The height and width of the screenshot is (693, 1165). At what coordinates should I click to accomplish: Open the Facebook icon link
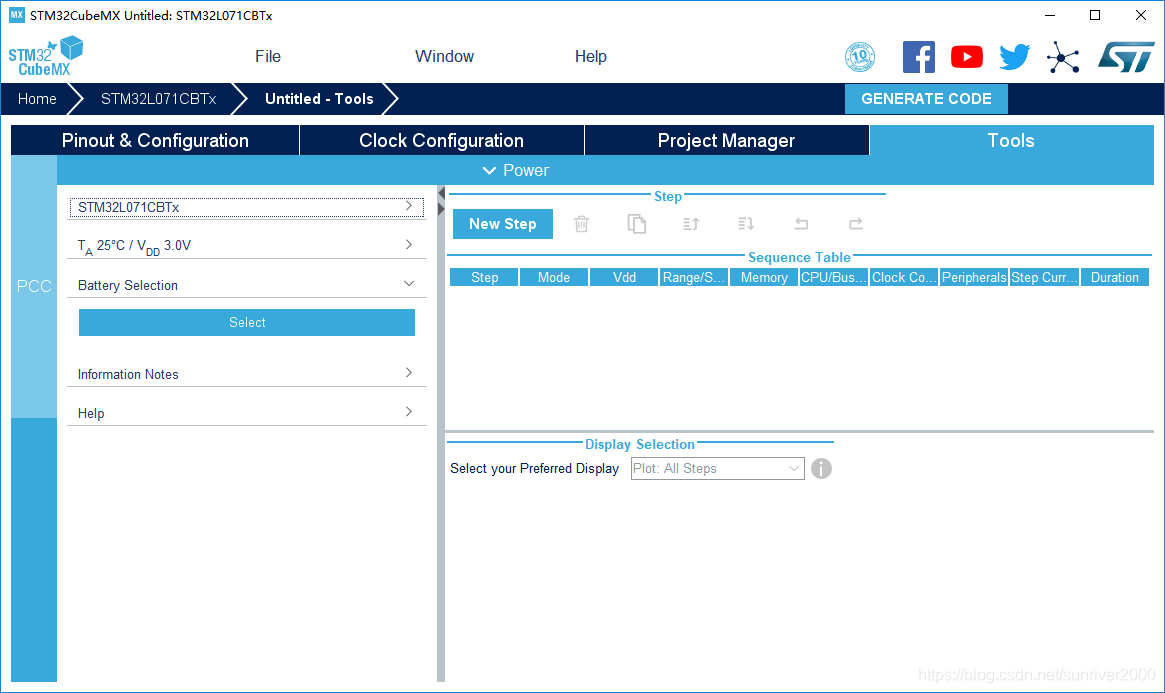(x=918, y=57)
